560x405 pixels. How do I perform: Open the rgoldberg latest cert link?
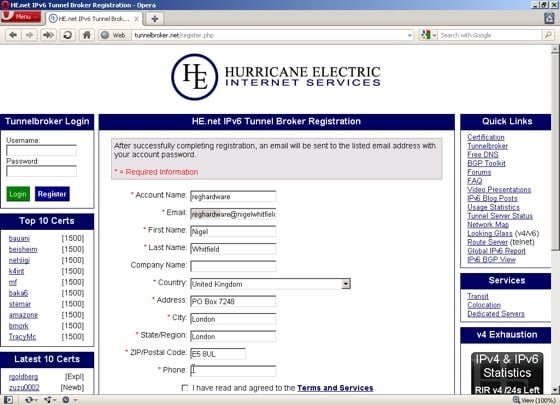[23, 377]
